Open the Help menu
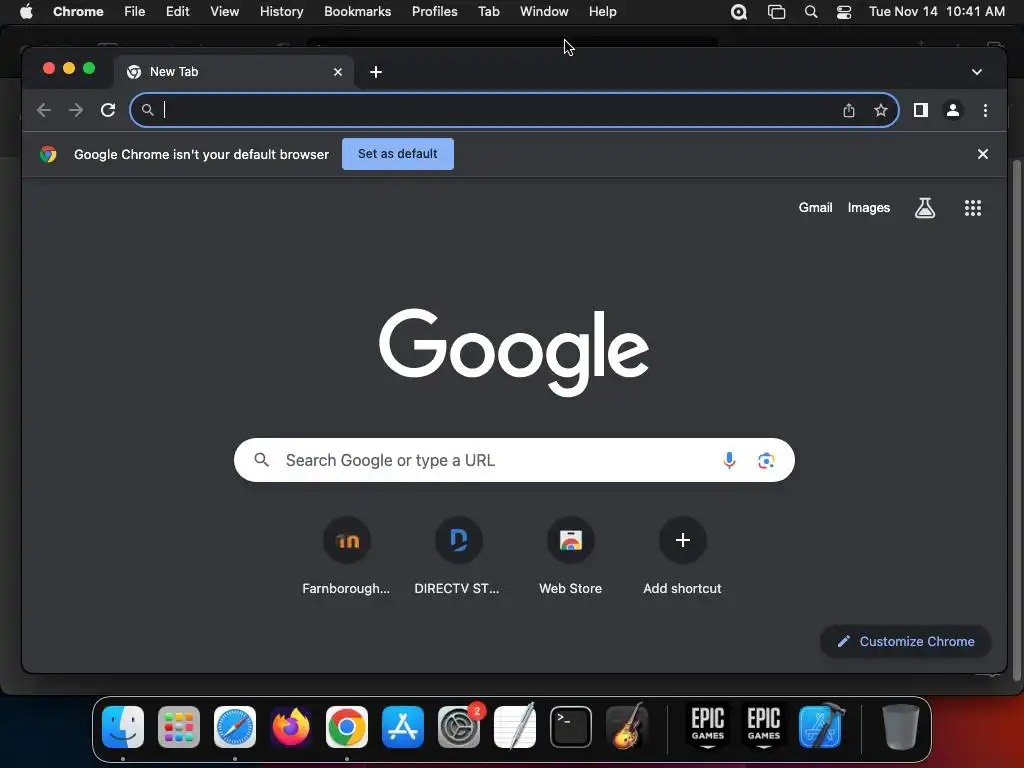Viewport: 1024px width, 768px height. click(602, 12)
